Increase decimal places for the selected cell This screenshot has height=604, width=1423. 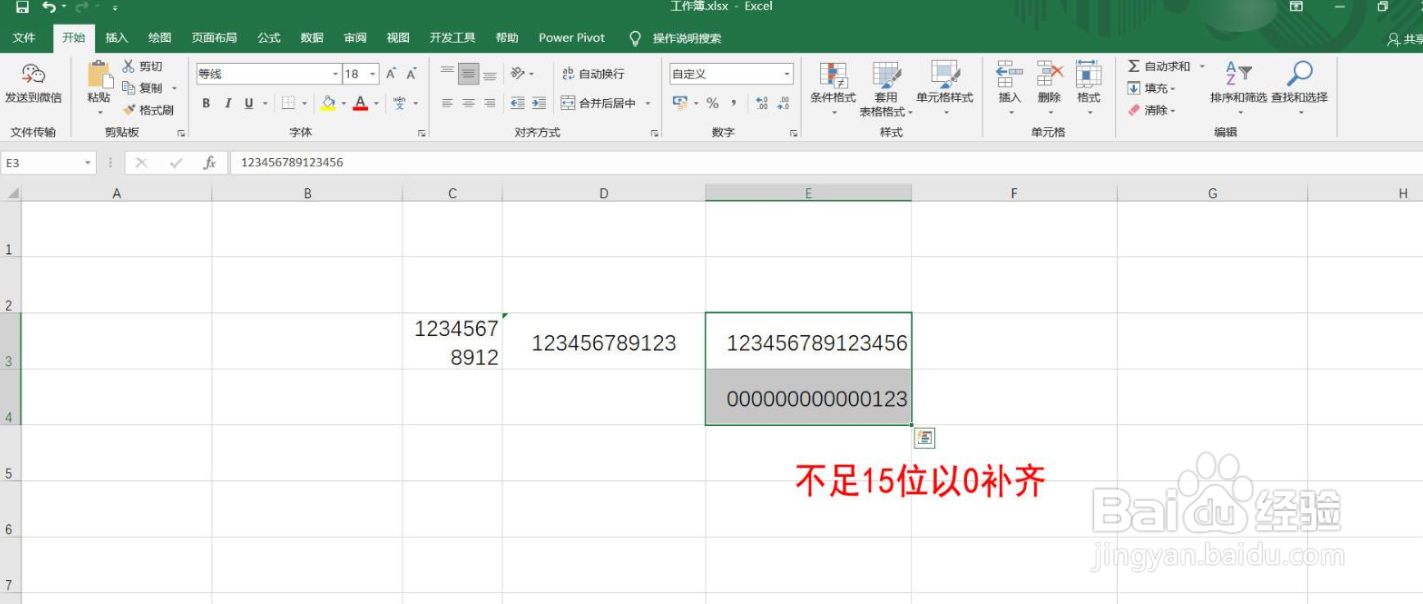click(x=762, y=102)
